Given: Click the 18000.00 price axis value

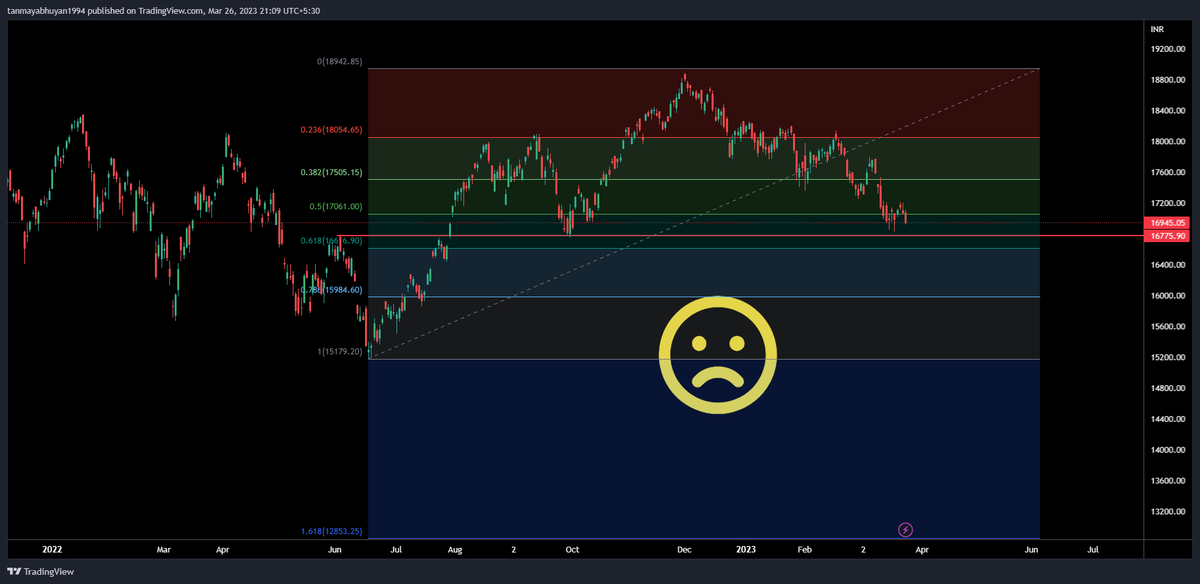Looking at the screenshot, I should click(x=1167, y=142).
